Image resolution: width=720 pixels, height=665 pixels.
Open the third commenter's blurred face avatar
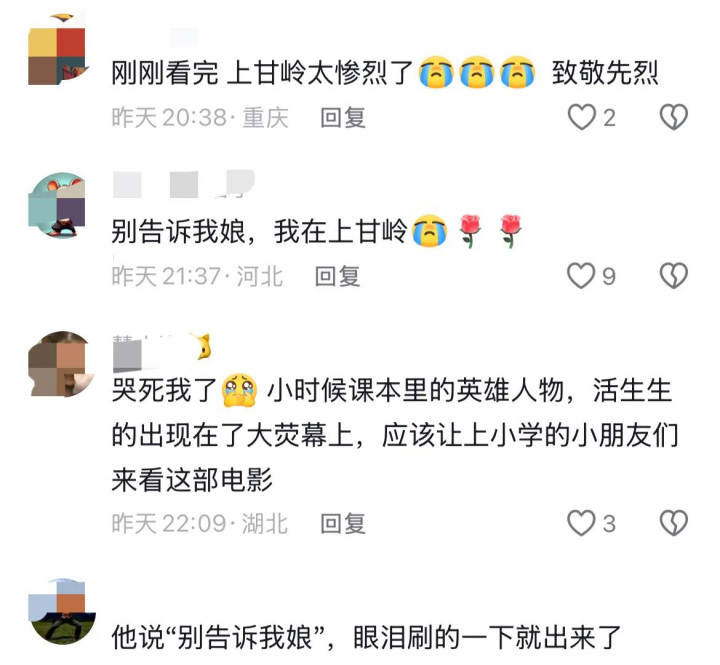pos(60,364)
